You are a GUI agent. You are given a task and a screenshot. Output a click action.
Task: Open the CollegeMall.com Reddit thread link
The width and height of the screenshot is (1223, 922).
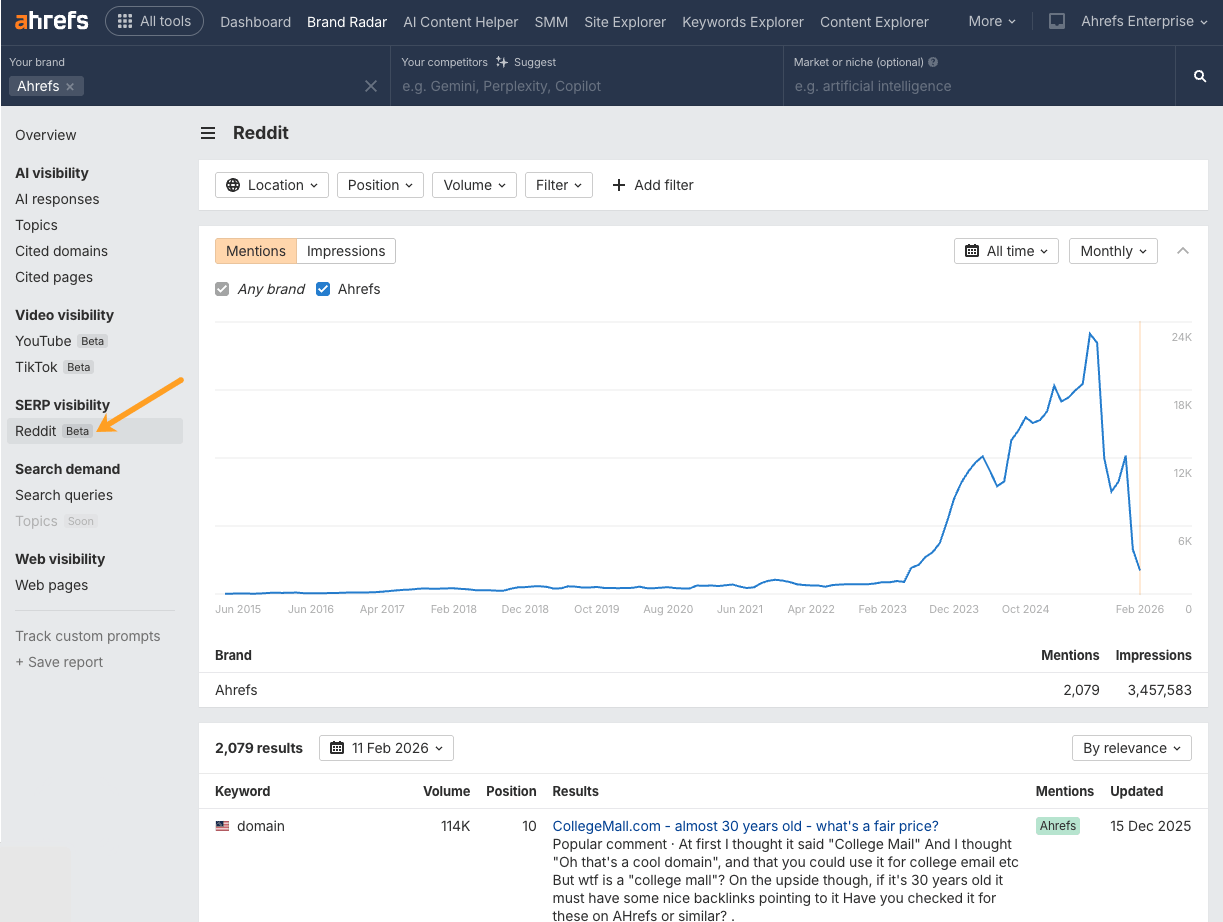745,825
